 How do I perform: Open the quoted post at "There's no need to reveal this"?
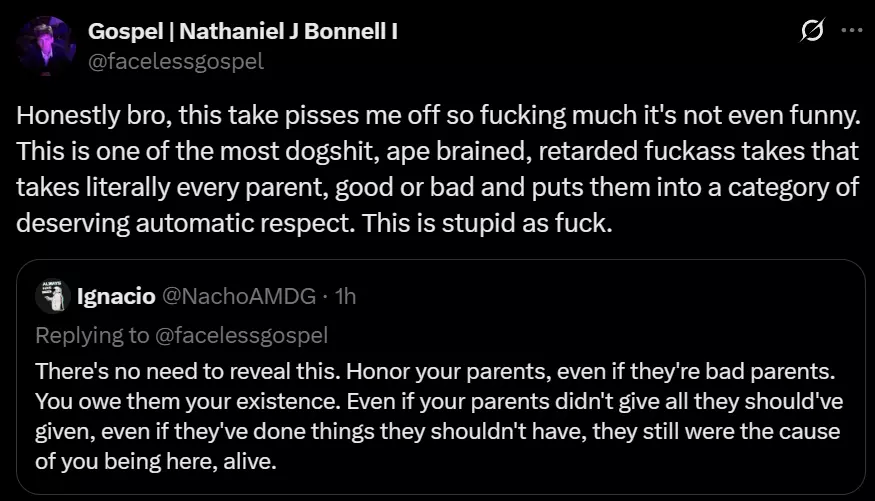pyautogui.click(x=188, y=371)
